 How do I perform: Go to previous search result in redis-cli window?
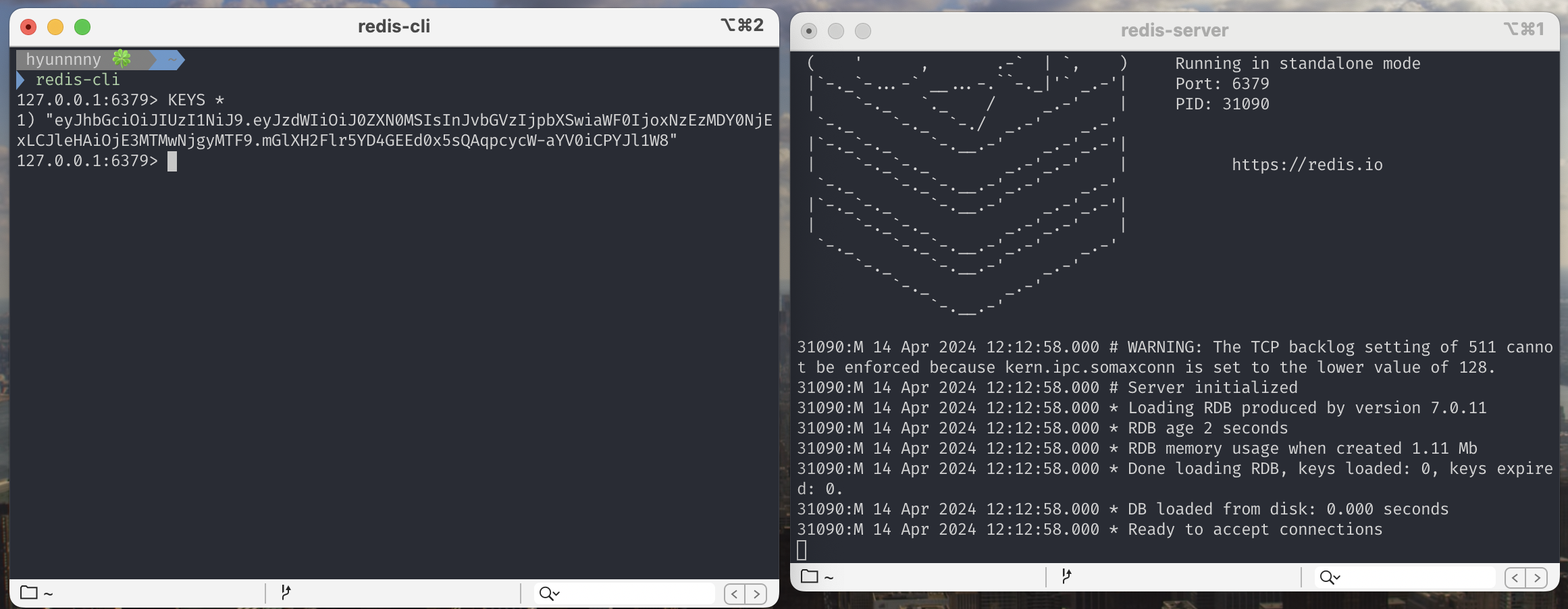(x=735, y=593)
